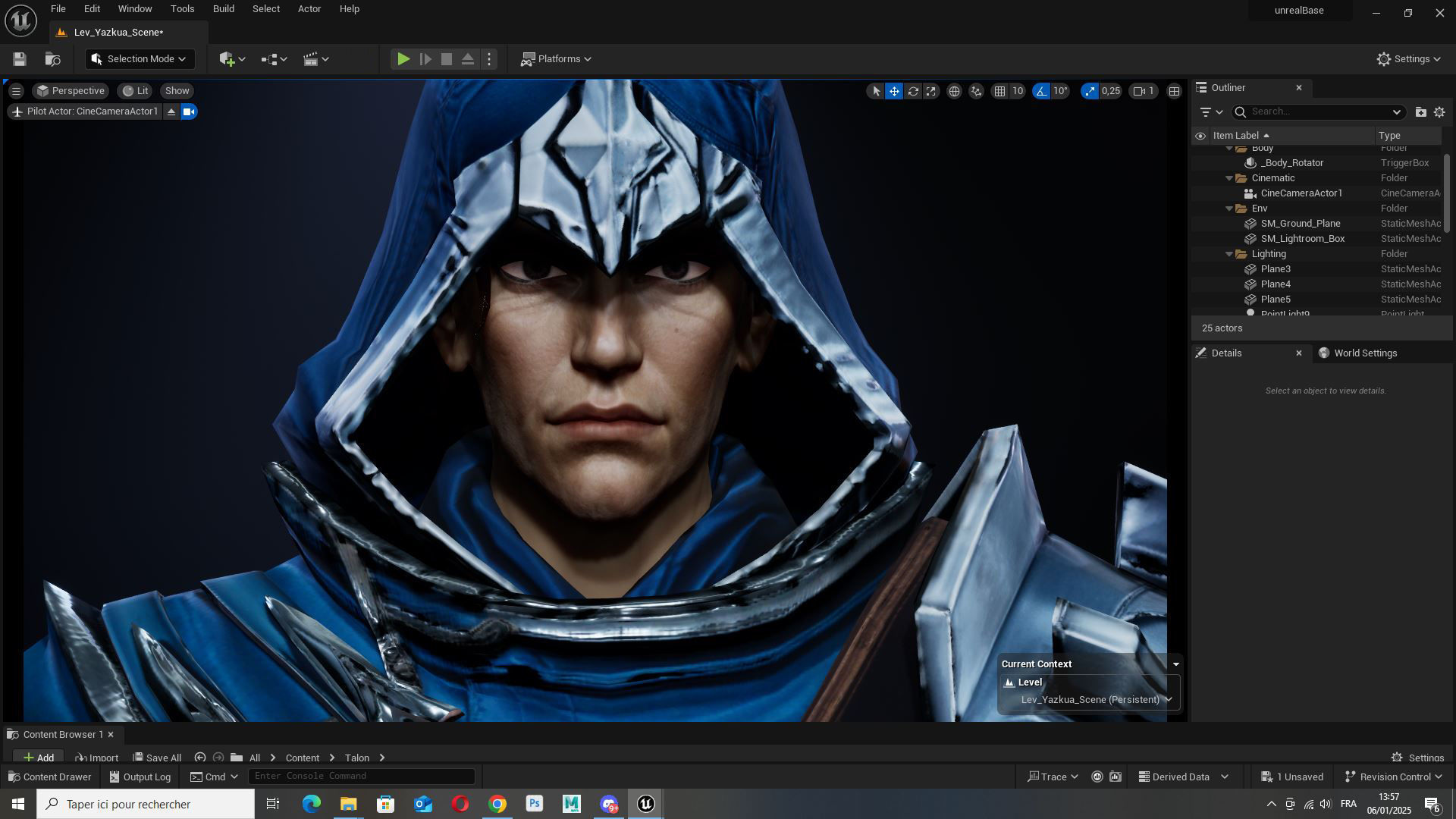
Task: Toggle scale snapping
Action: [x=1090, y=91]
